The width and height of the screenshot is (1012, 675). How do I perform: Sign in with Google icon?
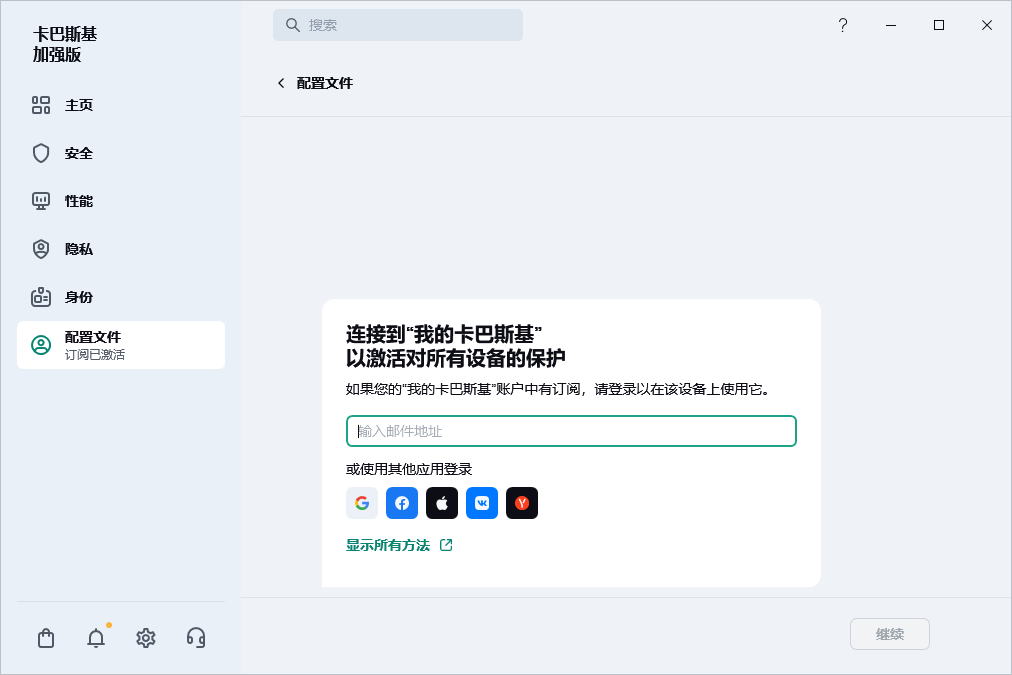[x=362, y=503]
